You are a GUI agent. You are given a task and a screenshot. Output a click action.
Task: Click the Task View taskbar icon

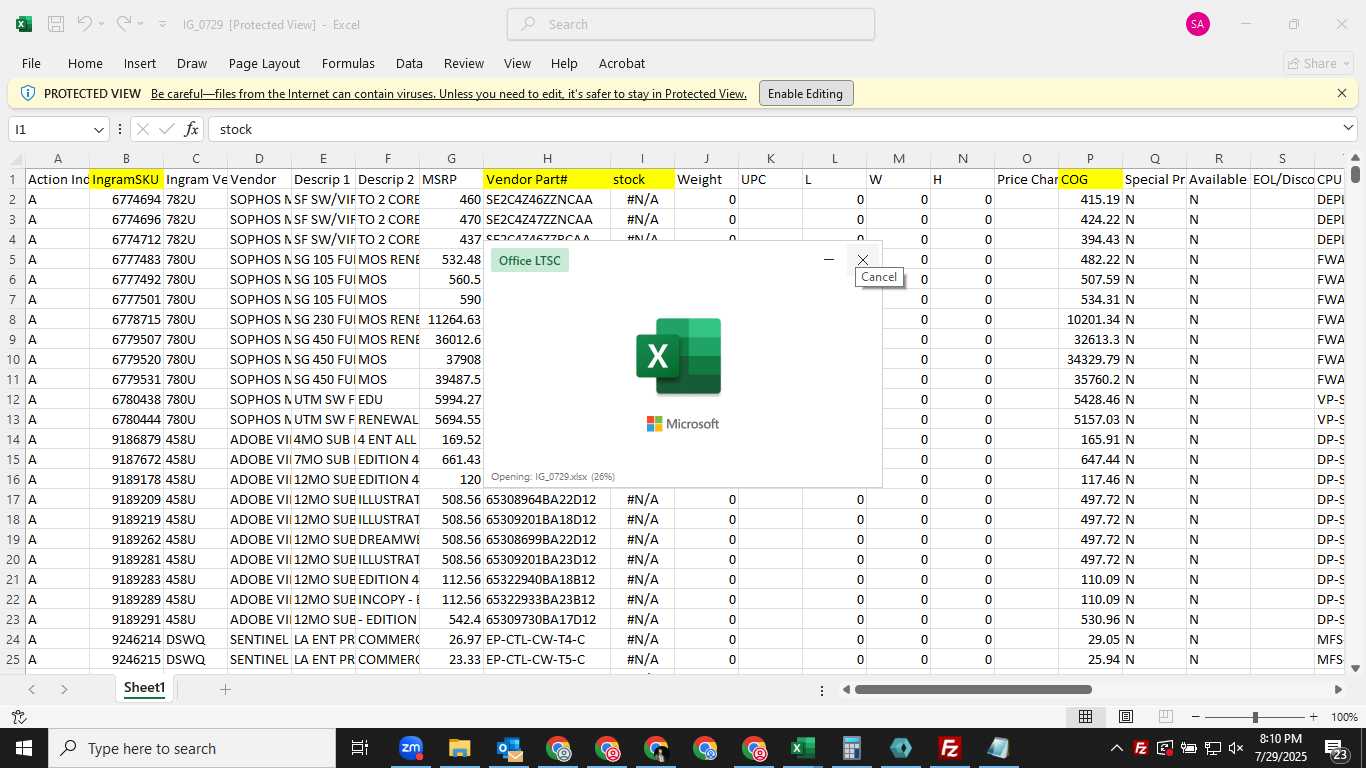pyautogui.click(x=360, y=748)
